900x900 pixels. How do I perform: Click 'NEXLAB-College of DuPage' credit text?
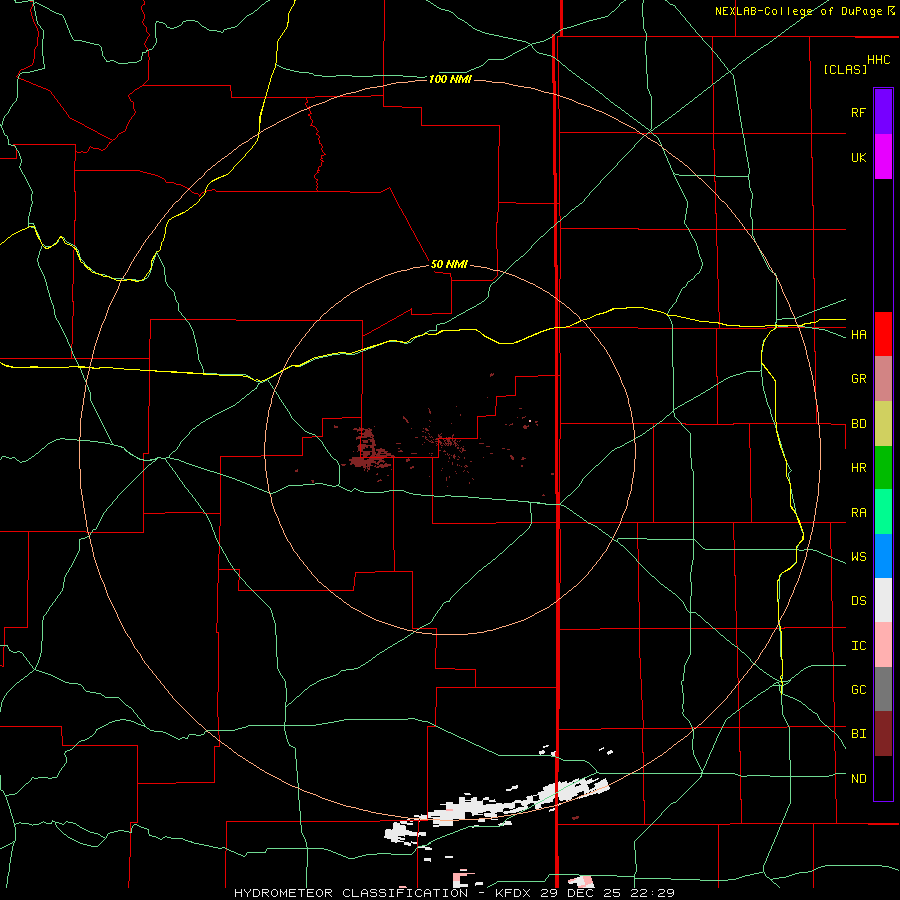(x=798, y=11)
